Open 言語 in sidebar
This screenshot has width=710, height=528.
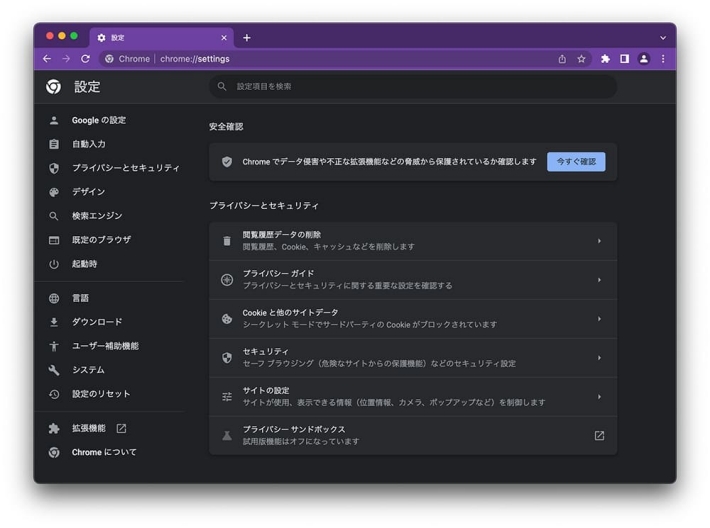(80, 298)
